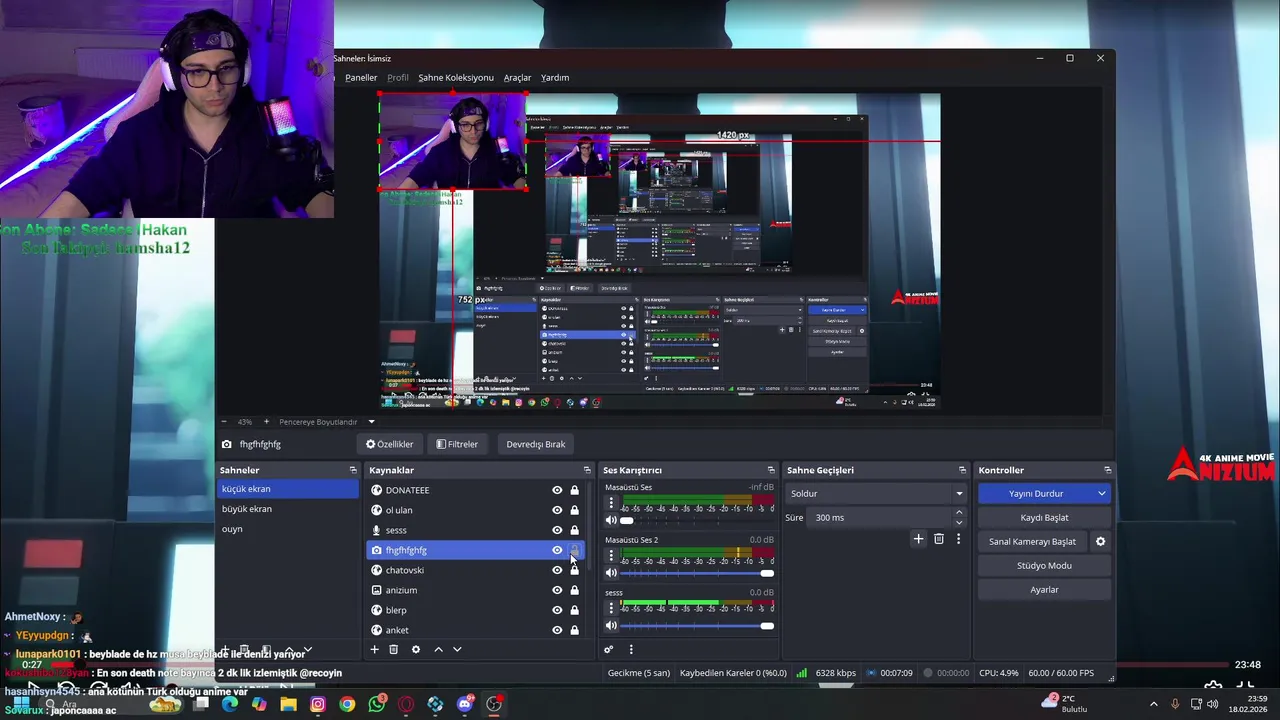Toggle visibility of chatovski source

tap(557, 570)
